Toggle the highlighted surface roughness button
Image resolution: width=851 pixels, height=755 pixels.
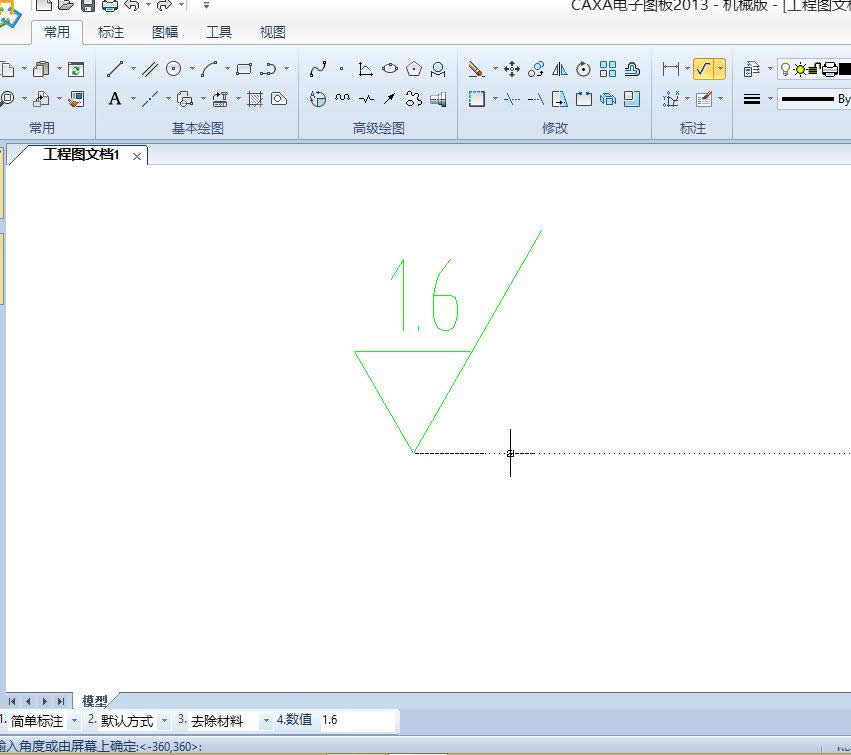(703, 69)
